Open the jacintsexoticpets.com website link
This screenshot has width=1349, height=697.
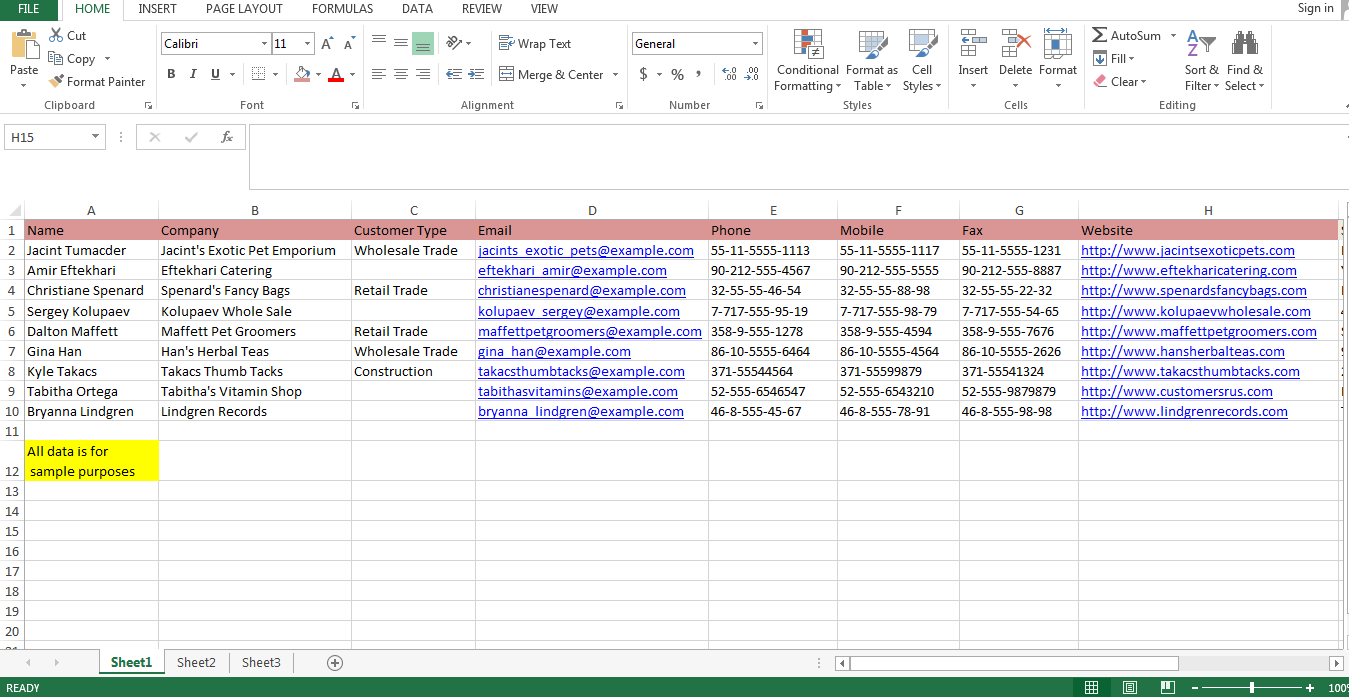[x=1187, y=251]
